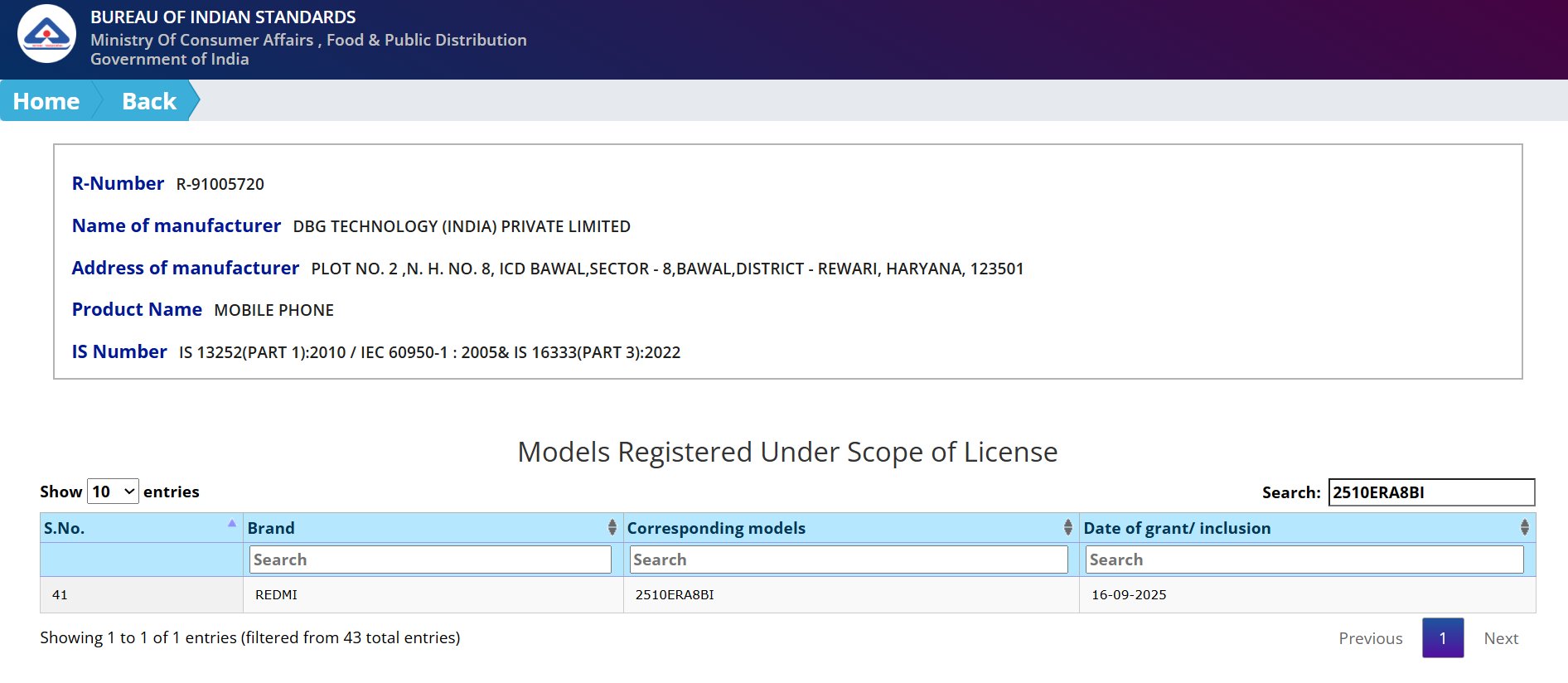This screenshot has width=1568, height=683.
Task: Sort by Corresponding models header text
Action: 716,528
